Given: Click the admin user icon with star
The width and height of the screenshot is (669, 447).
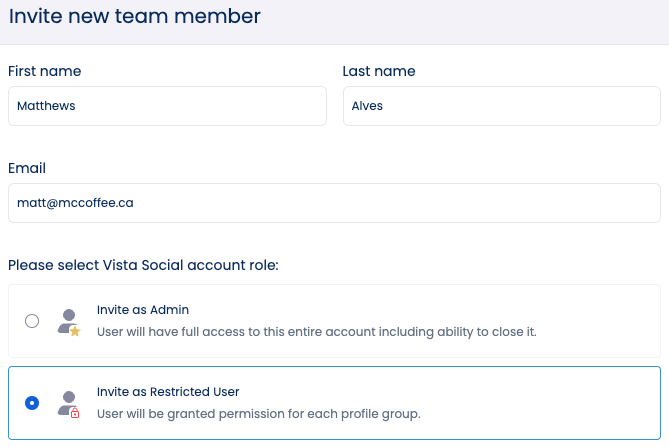Looking at the screenshot, I should click(69, 323).
